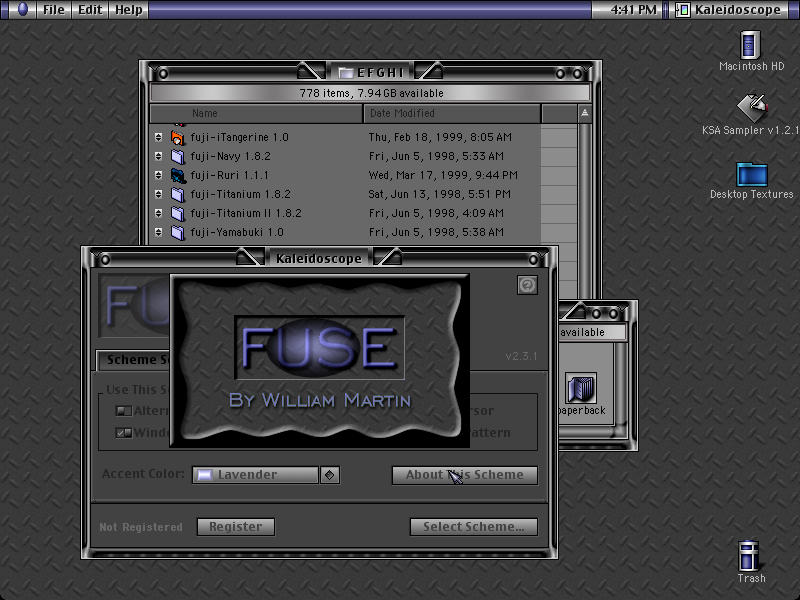Screen dimensions: 800x600
Task: Select the text fuji-Yamabuki 1.0
Action: [237, 232]
